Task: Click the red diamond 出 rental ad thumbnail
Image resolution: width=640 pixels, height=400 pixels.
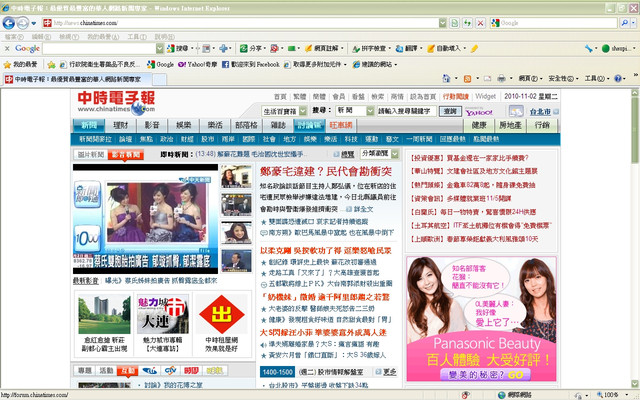Action: point(222,314)
